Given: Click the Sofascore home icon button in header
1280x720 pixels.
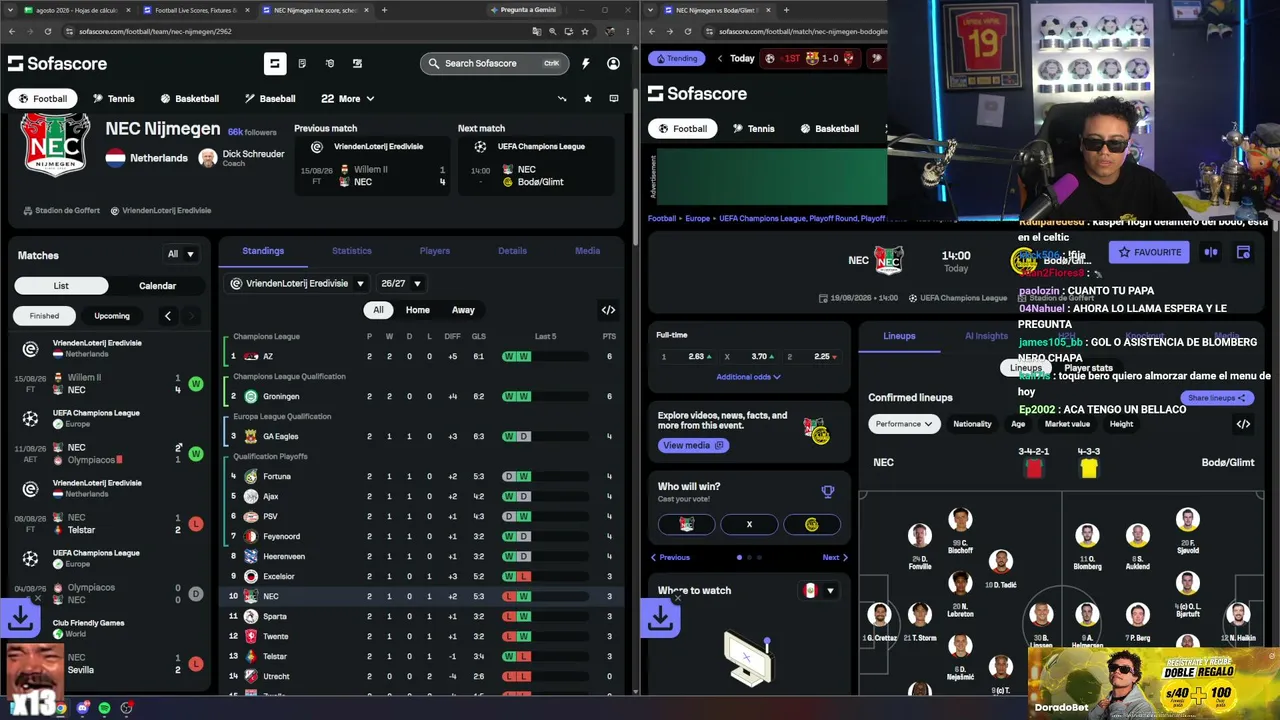Looking at the screenshot, I should (x=275, y=64).
